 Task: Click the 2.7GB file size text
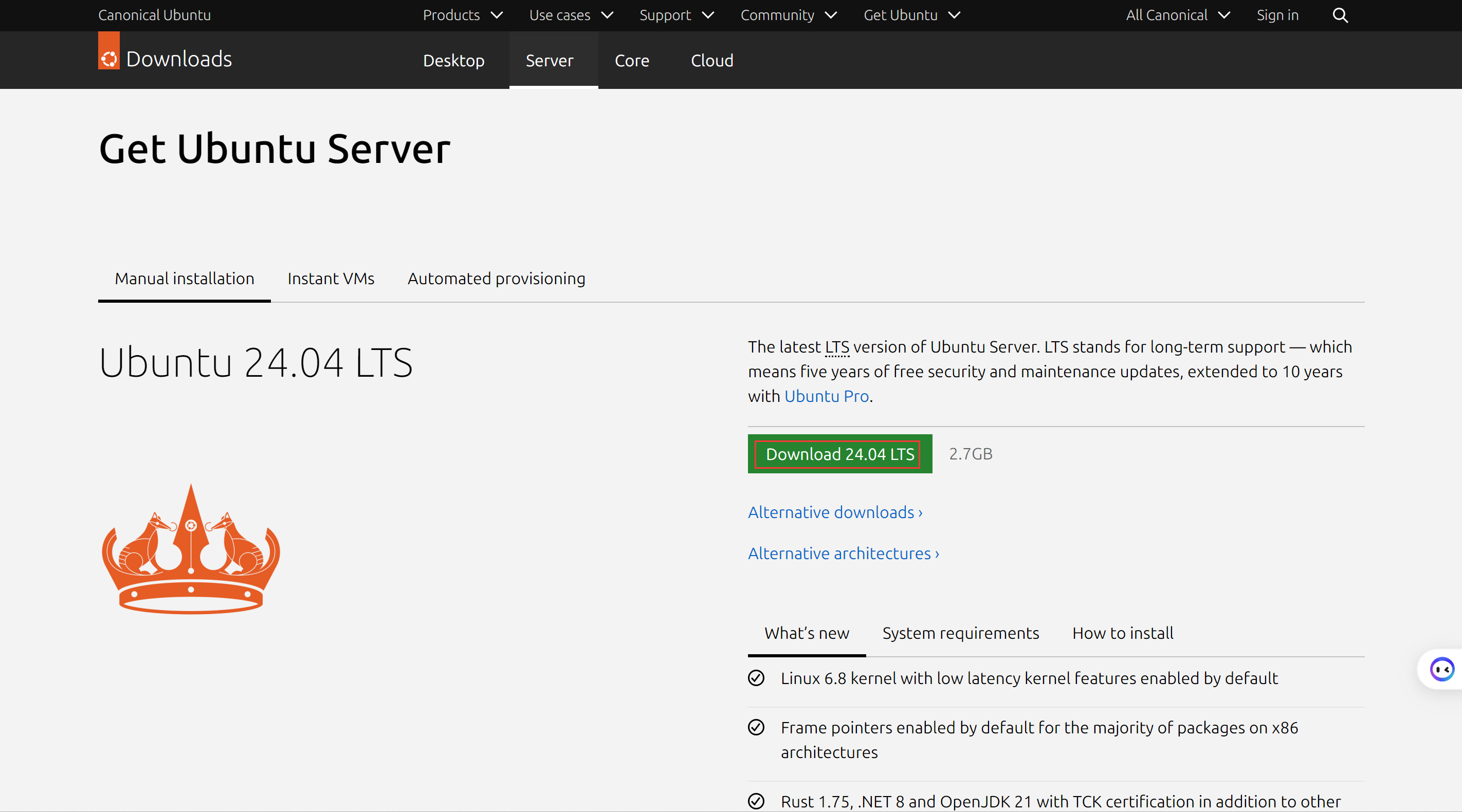click(x=971, y=454)
